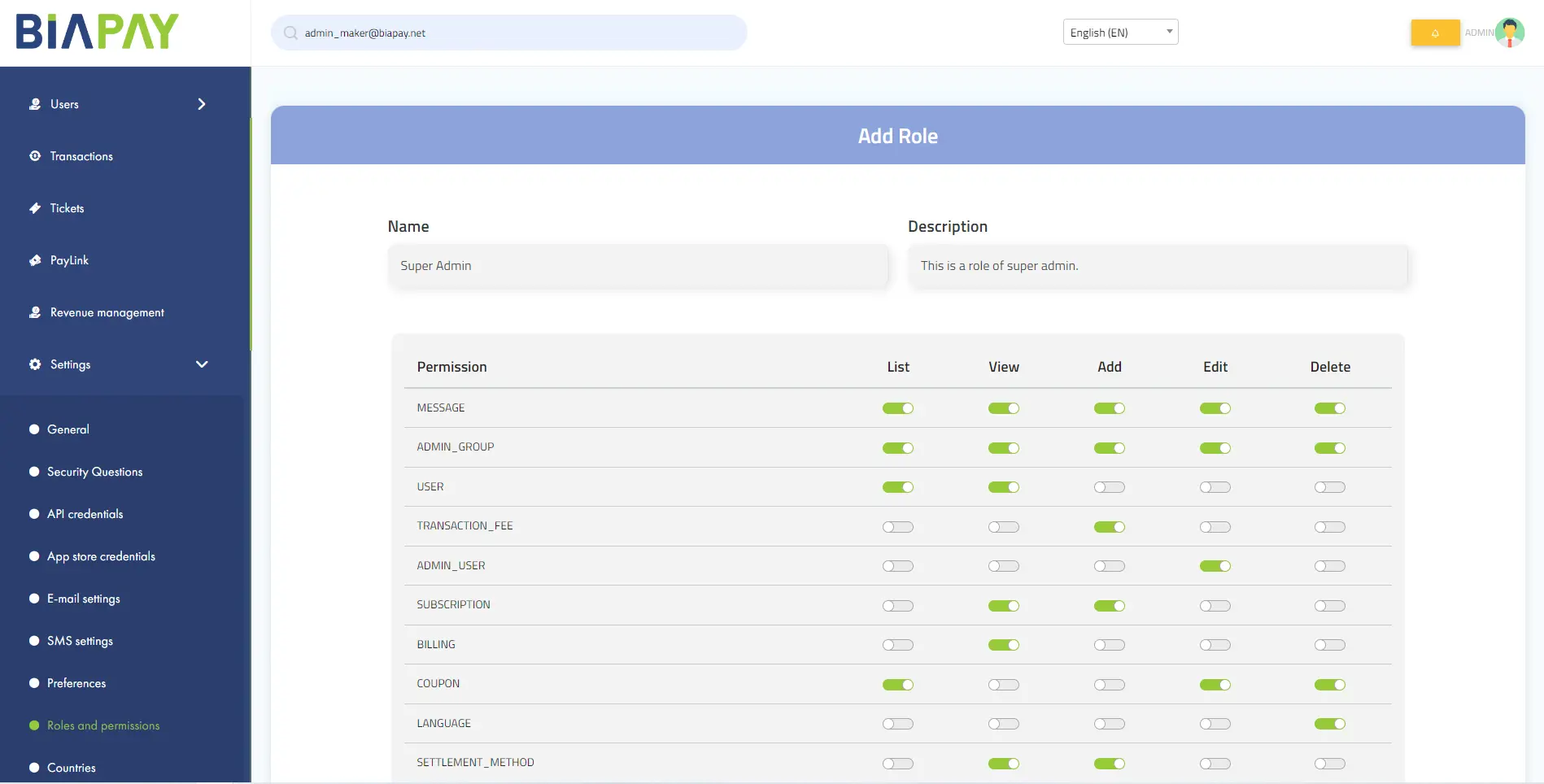The height and width of the screenshot is (784, 1544).
Task: Open the admin profile avatar
Action: click(x=1510, y=33)
